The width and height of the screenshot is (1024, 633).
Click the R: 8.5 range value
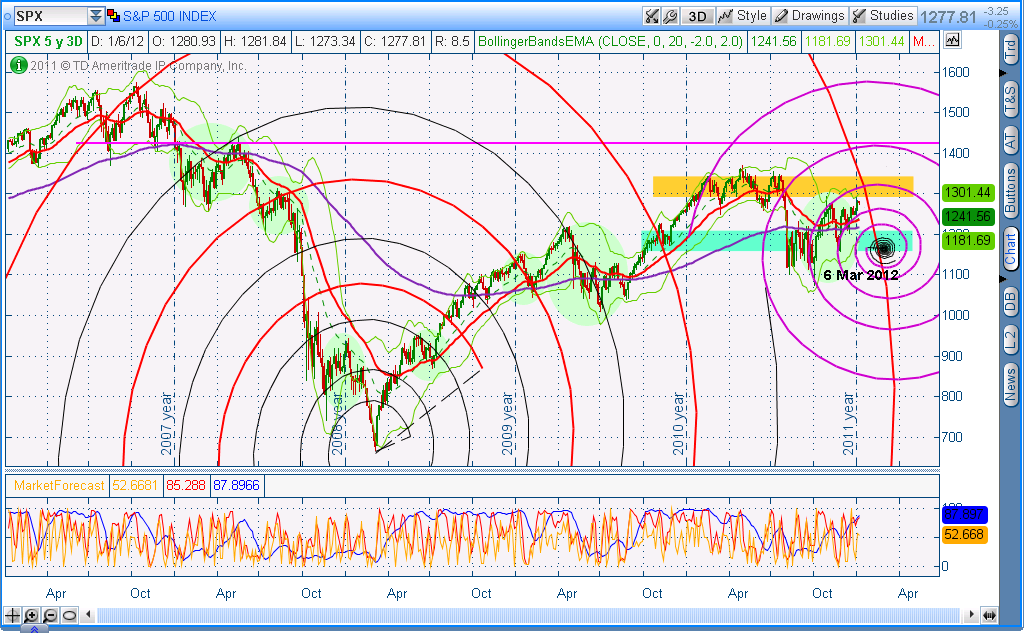452,41
